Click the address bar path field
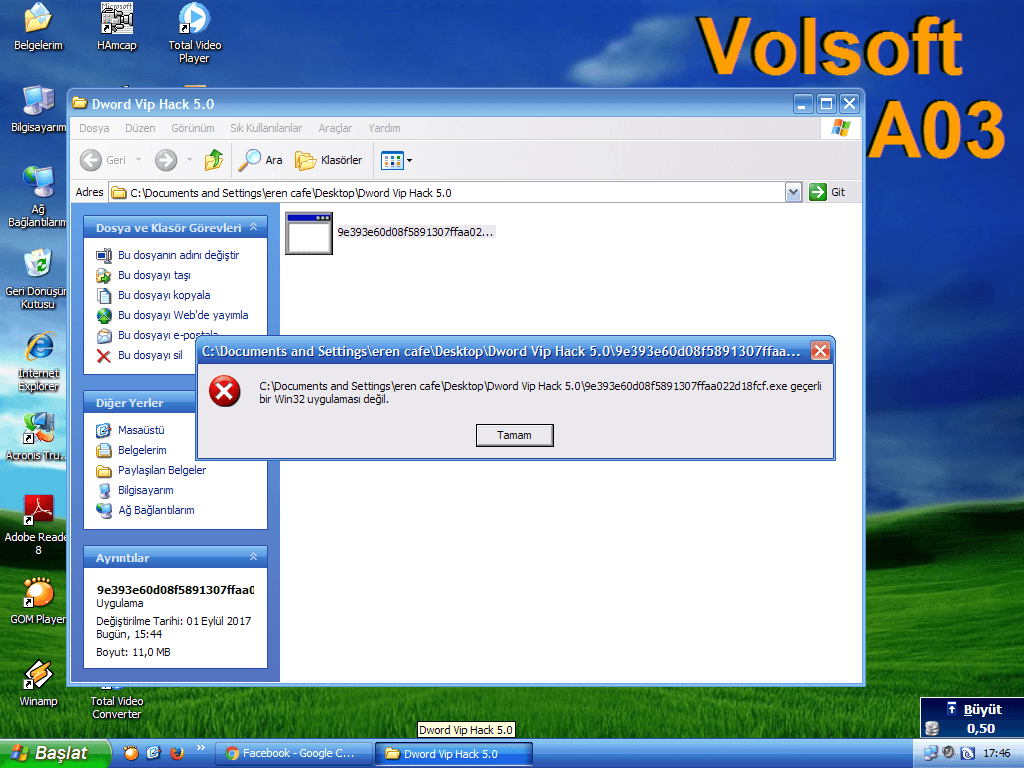Screen dimensions: 1024x768 [447, 193]
